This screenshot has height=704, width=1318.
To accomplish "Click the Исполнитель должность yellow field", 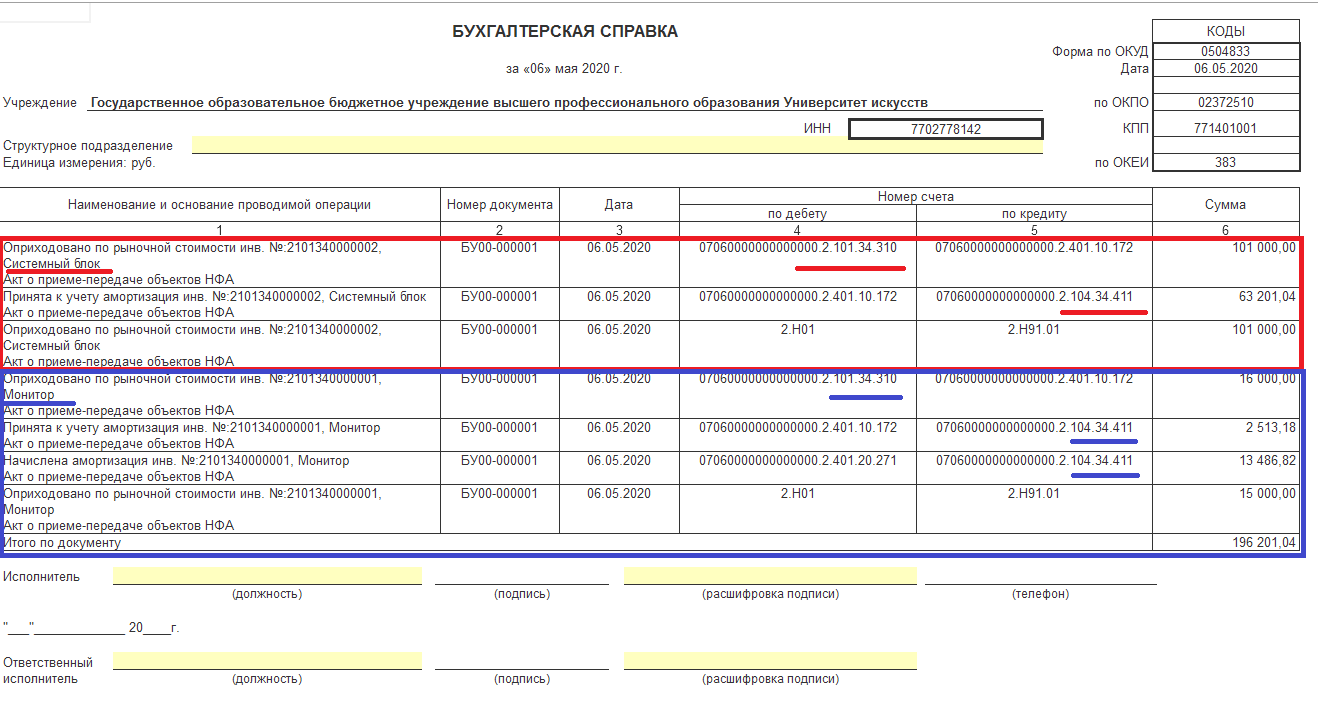I will click(267, 576).
